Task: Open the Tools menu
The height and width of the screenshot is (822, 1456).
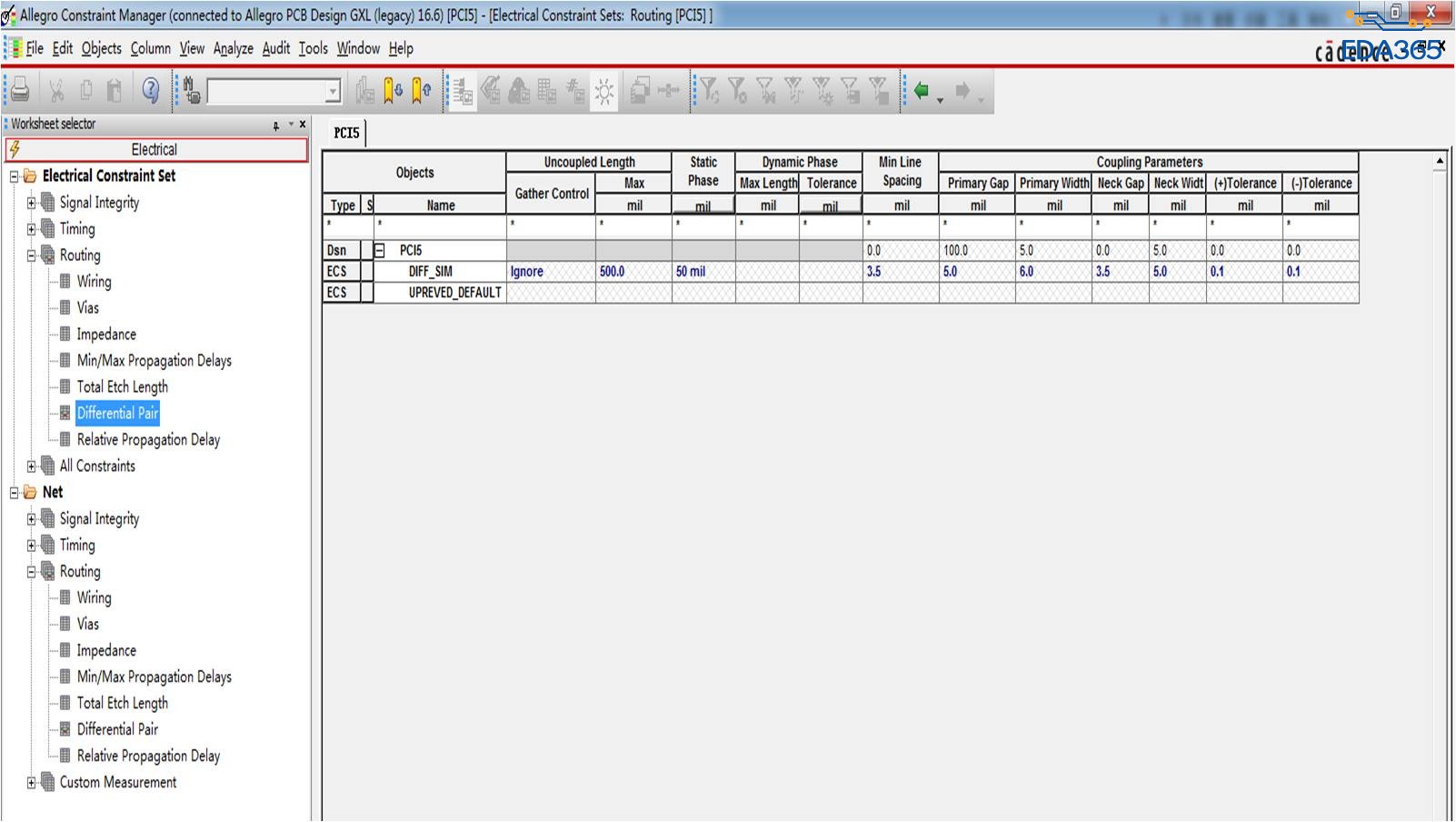Action: coord(313,48)
